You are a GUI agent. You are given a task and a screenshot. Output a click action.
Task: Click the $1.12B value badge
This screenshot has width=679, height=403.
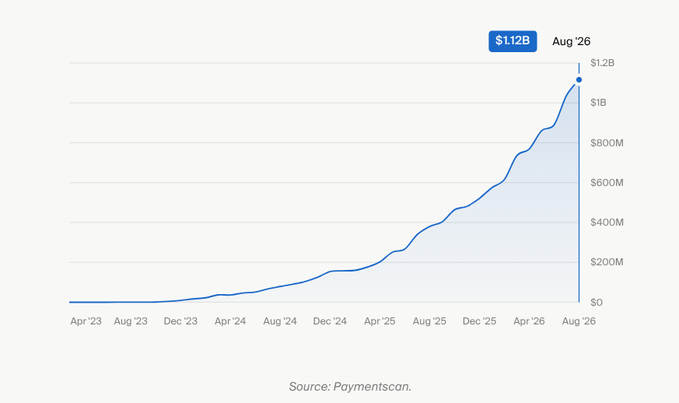click(513, 41)
